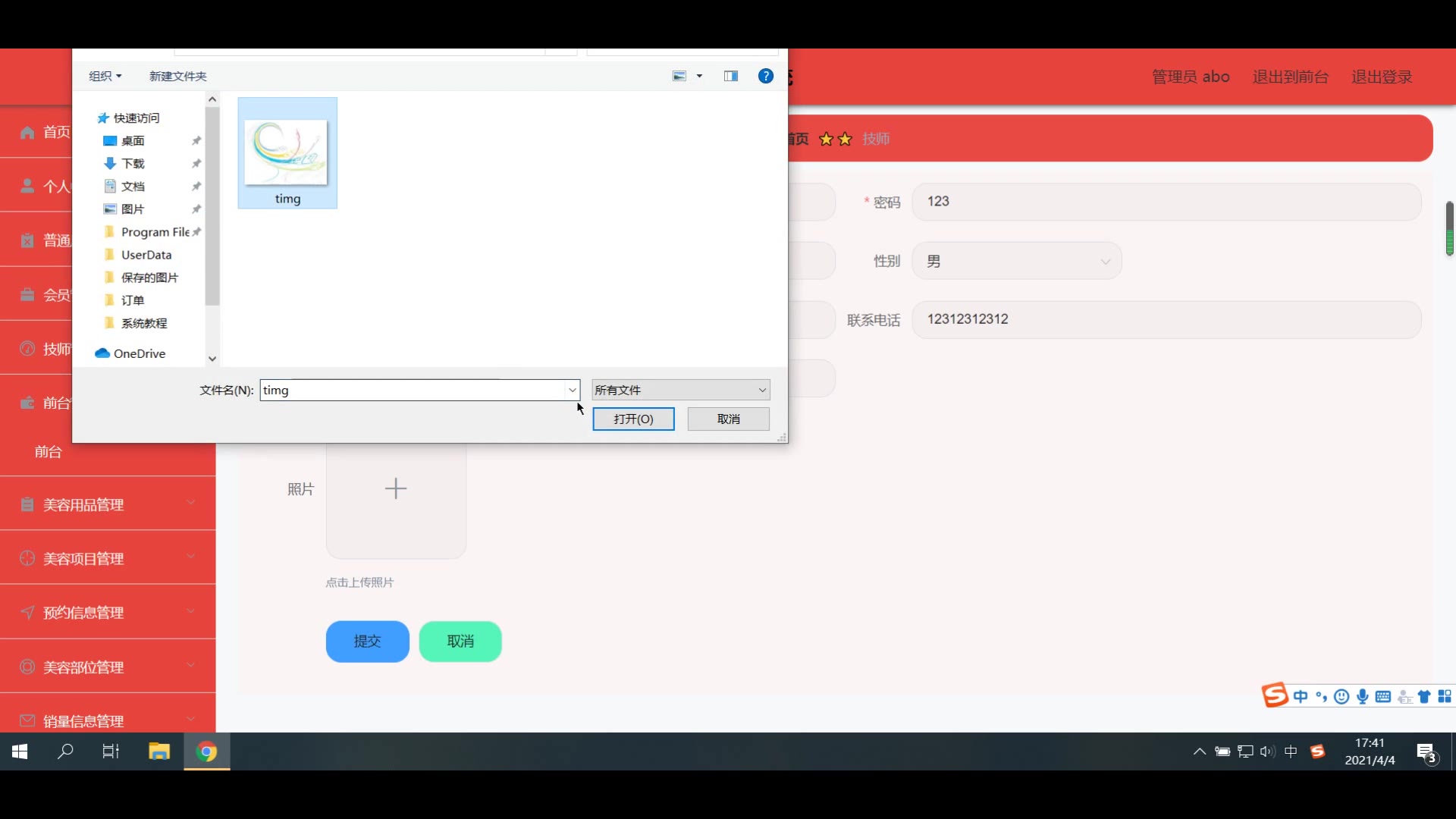Image resolution: width=1456 pixels, height=819 pixels.
Task: Click the 联系电话 phone input field
Action: tap(1166, 319)
